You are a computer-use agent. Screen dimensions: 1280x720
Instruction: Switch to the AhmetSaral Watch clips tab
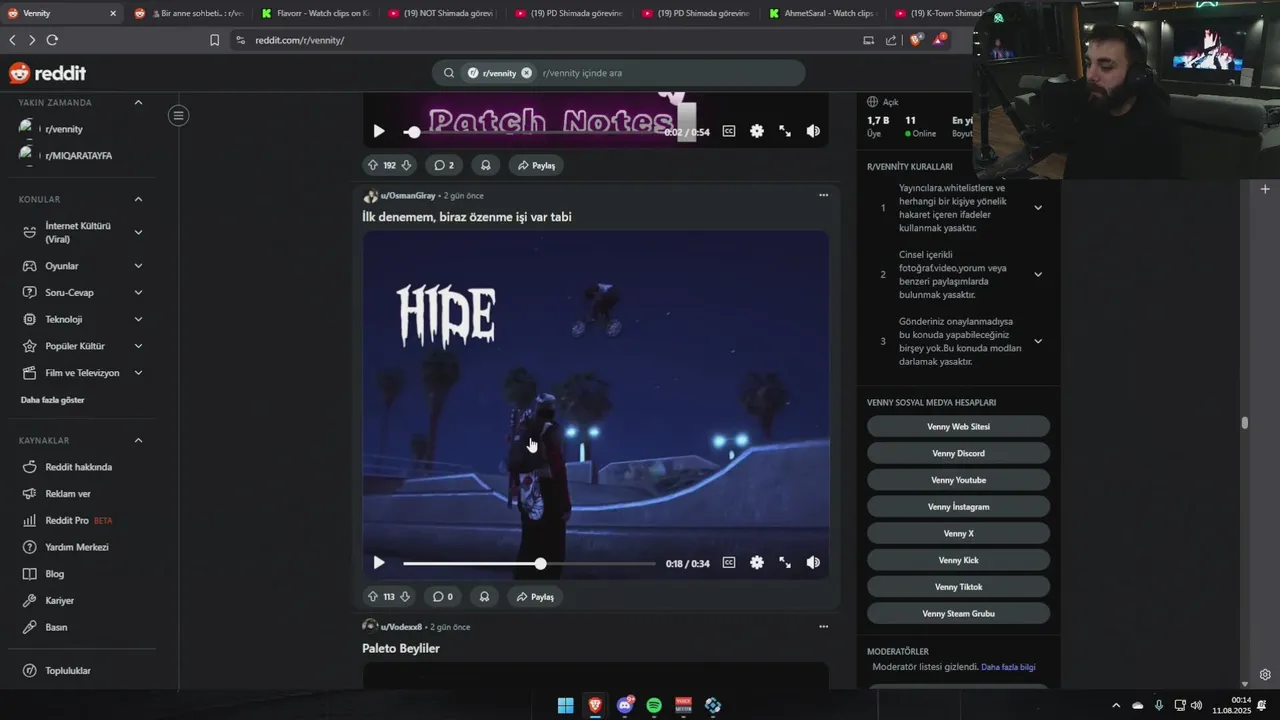(824, 13)
